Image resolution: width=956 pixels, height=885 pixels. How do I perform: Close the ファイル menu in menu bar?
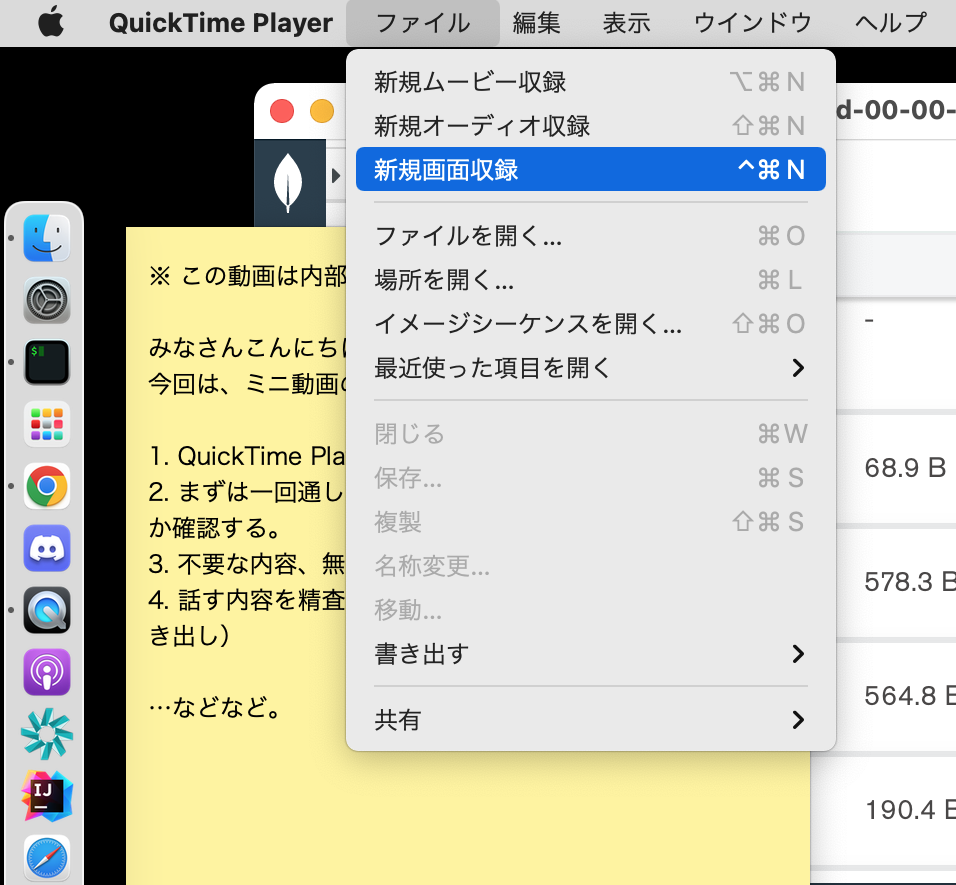pyautogui.click(x=423, y=23)
